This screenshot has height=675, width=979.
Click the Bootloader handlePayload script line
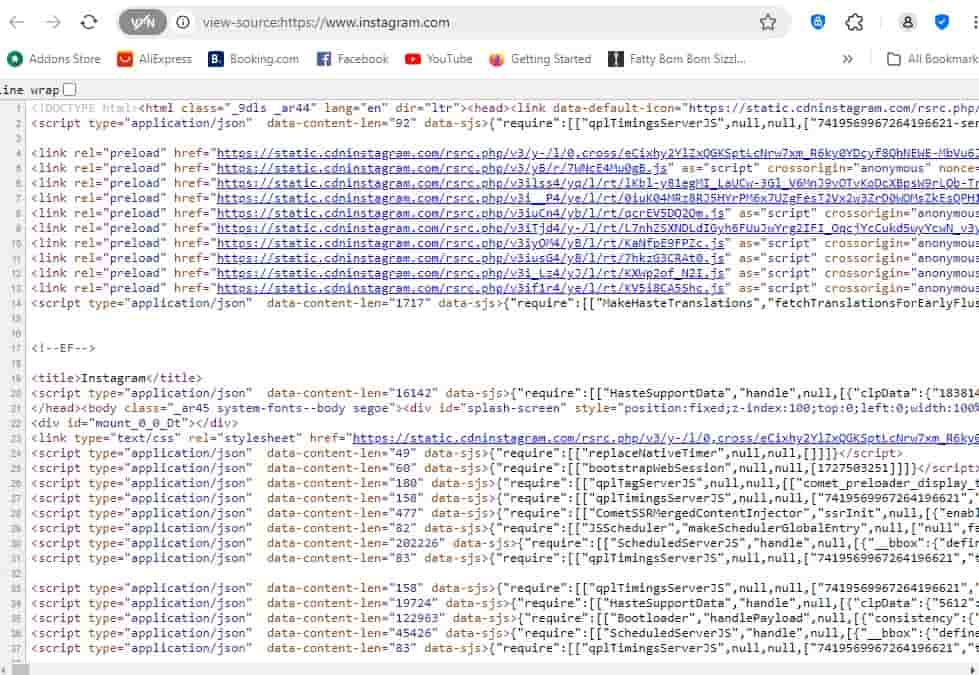point(505,618)
